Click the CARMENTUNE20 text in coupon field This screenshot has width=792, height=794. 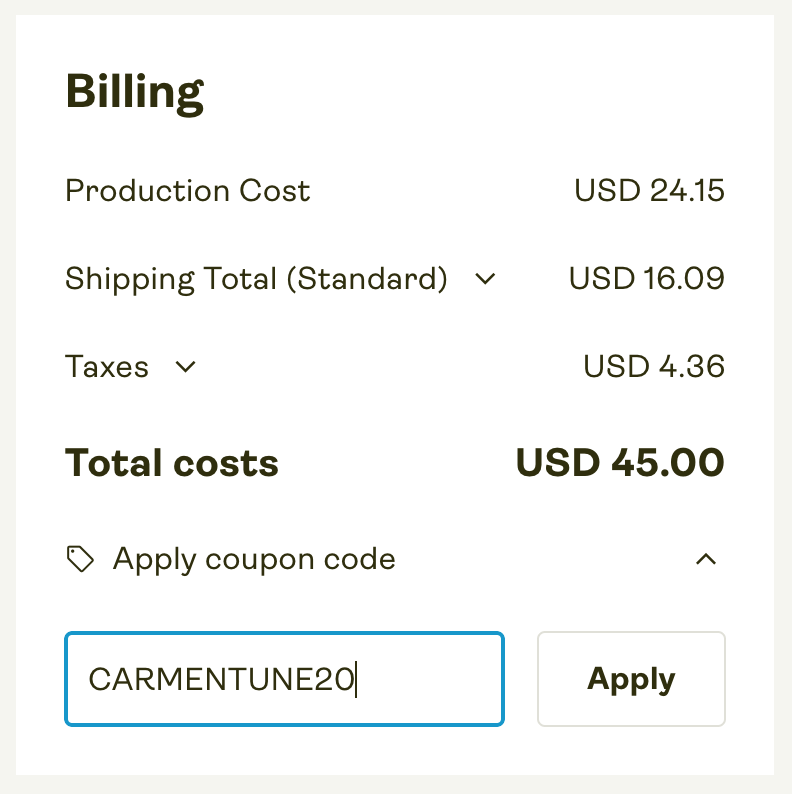point(221,680)
